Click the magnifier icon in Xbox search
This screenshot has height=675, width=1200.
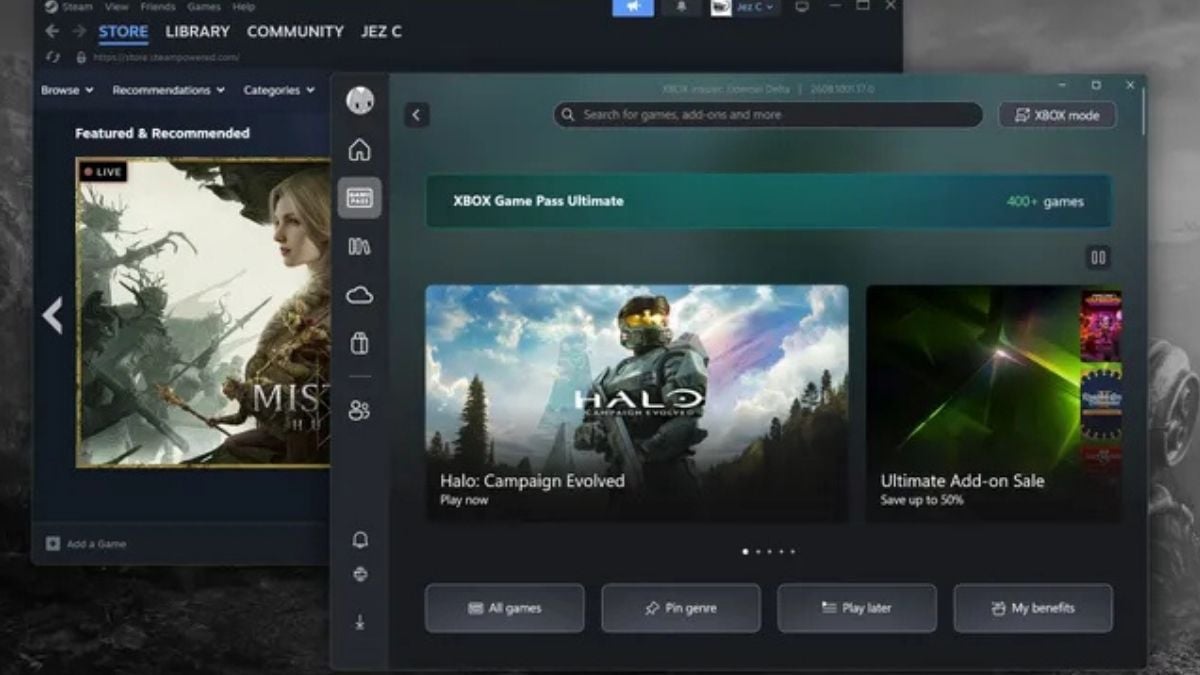(x=568, y=115)
